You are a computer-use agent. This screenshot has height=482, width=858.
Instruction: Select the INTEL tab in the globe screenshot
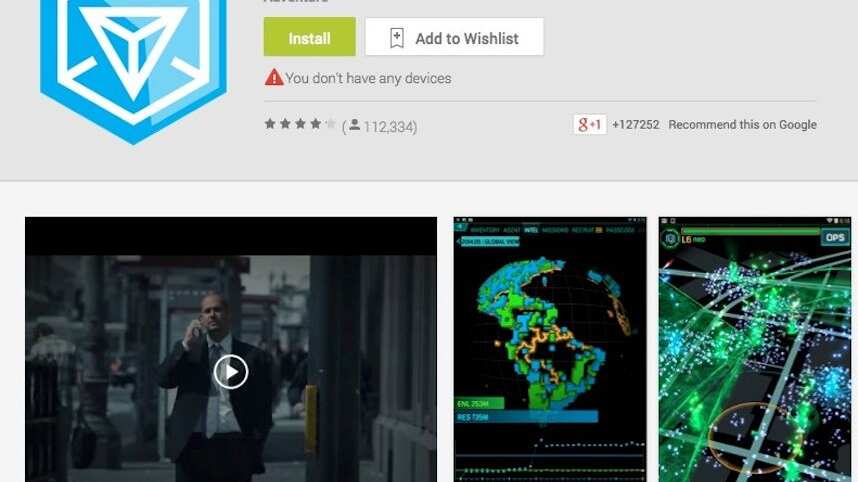(531, 227)
